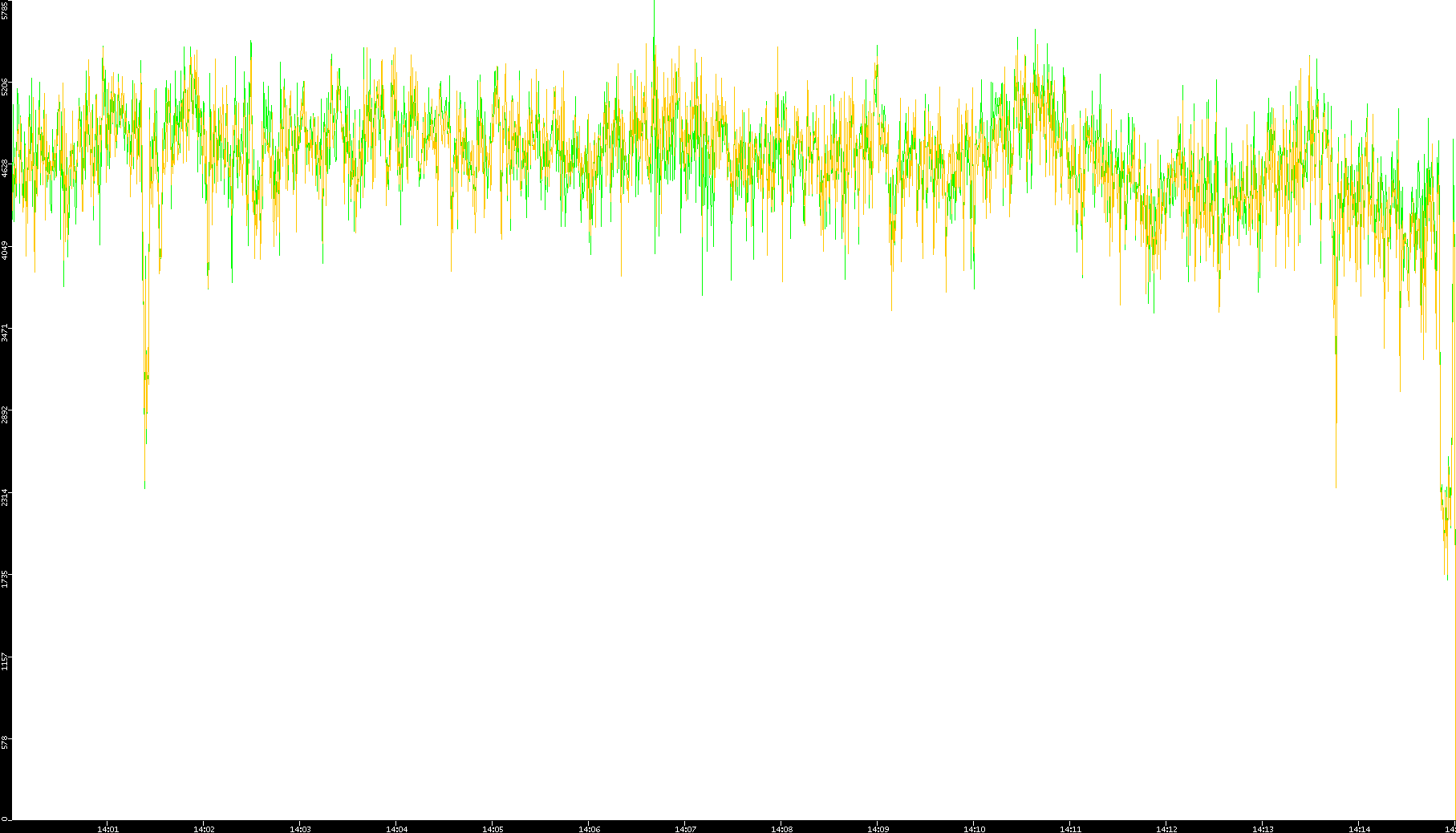Viewport: 1456px width, 833px height.
Task: Select the 578 value axis label
Action: coord(6,742)
